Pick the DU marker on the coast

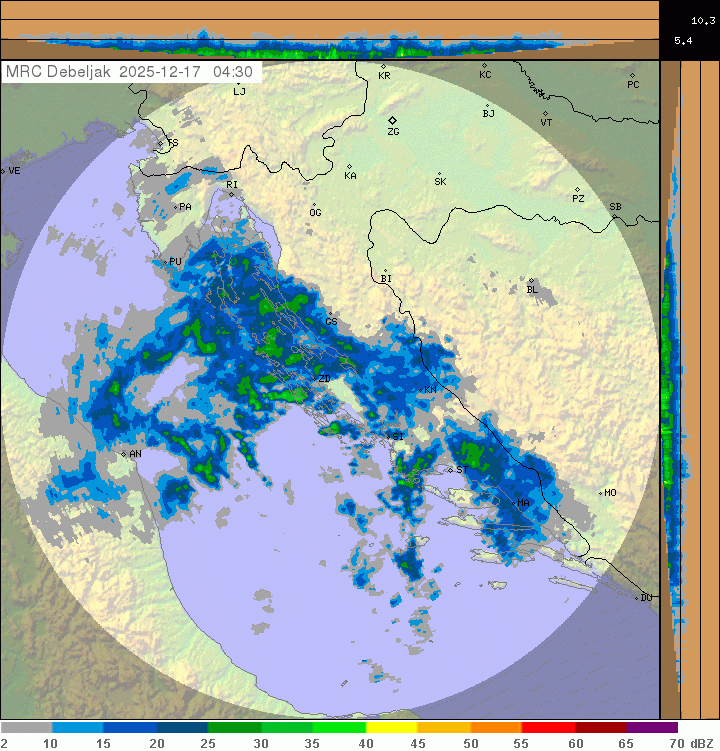point(638,598)
